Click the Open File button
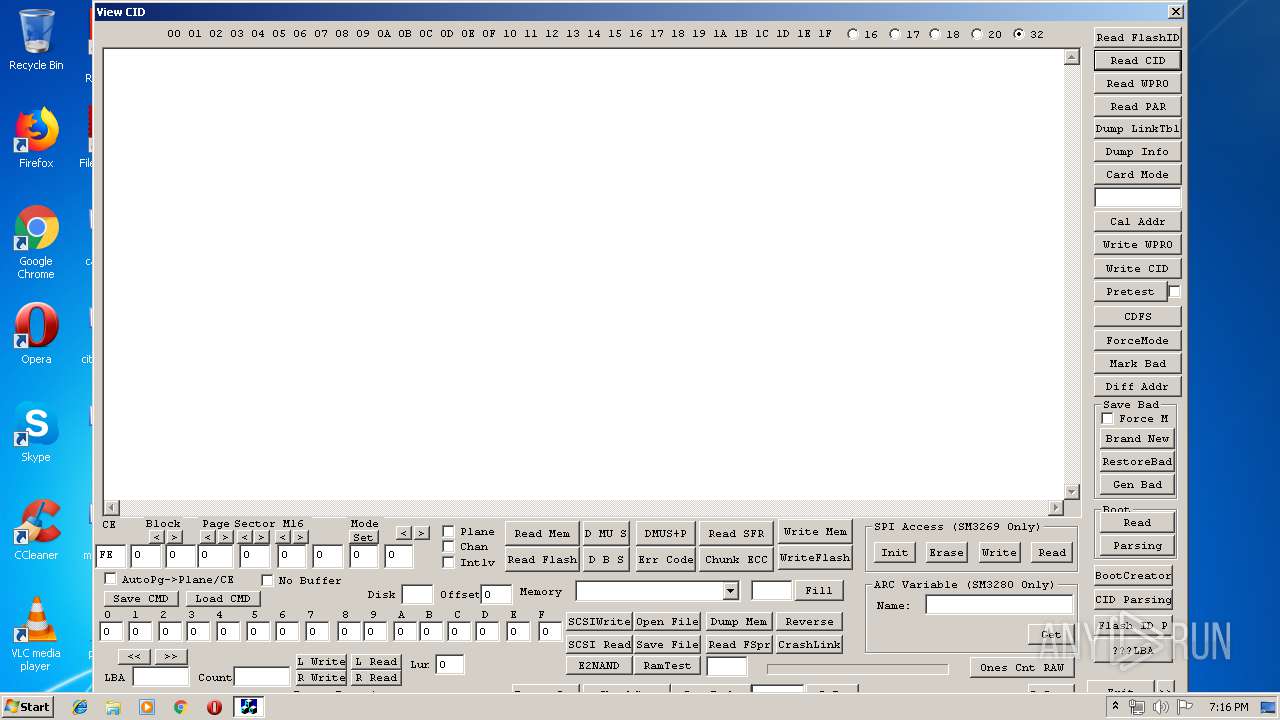The width and height of the screenshot is (1280, 720). pyautogui.click(x=667, y=622)
